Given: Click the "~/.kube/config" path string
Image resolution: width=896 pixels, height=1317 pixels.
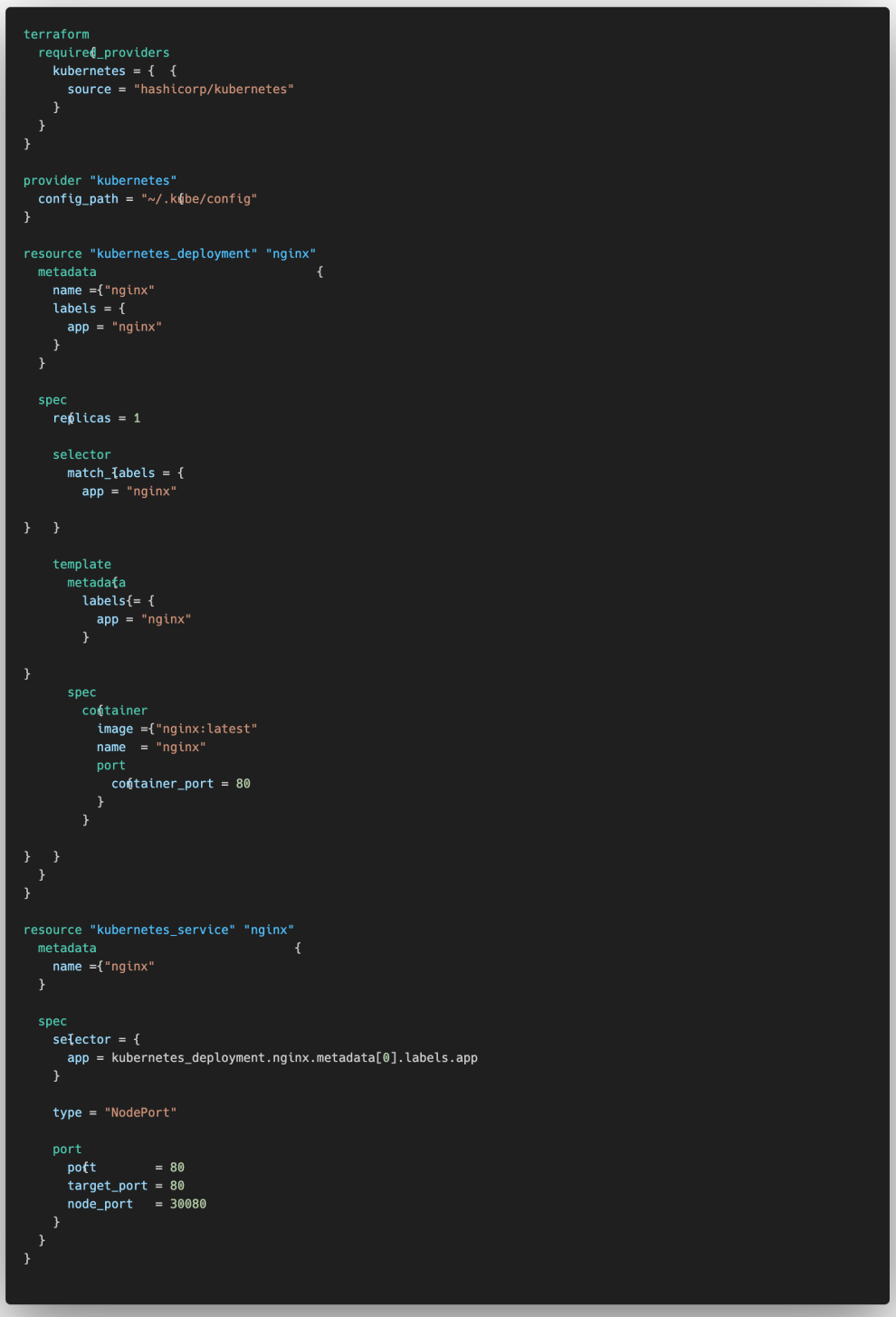Looking at the screenshot, I should (x=199, y=198).
